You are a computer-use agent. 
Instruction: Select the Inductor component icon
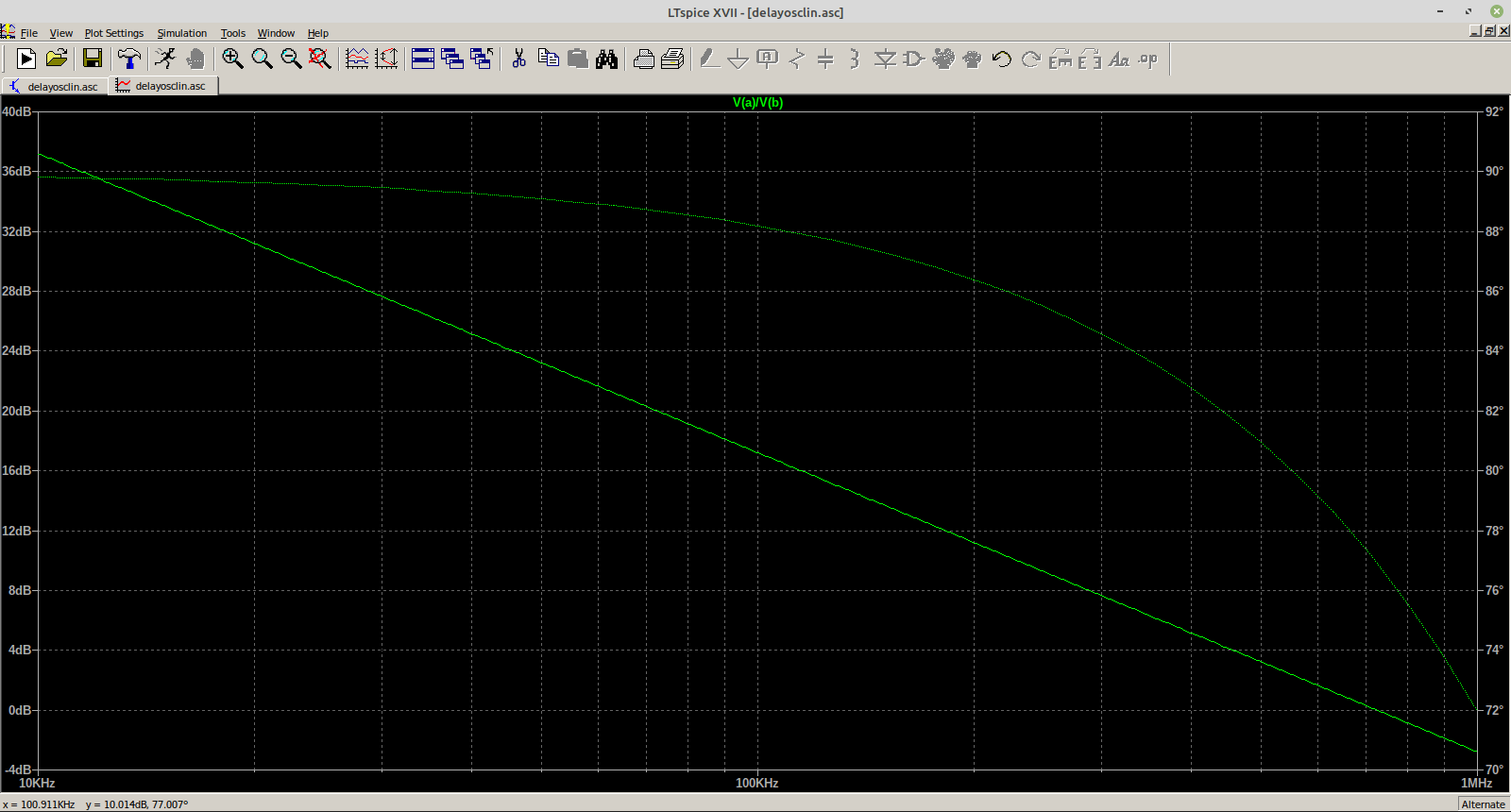855,59
